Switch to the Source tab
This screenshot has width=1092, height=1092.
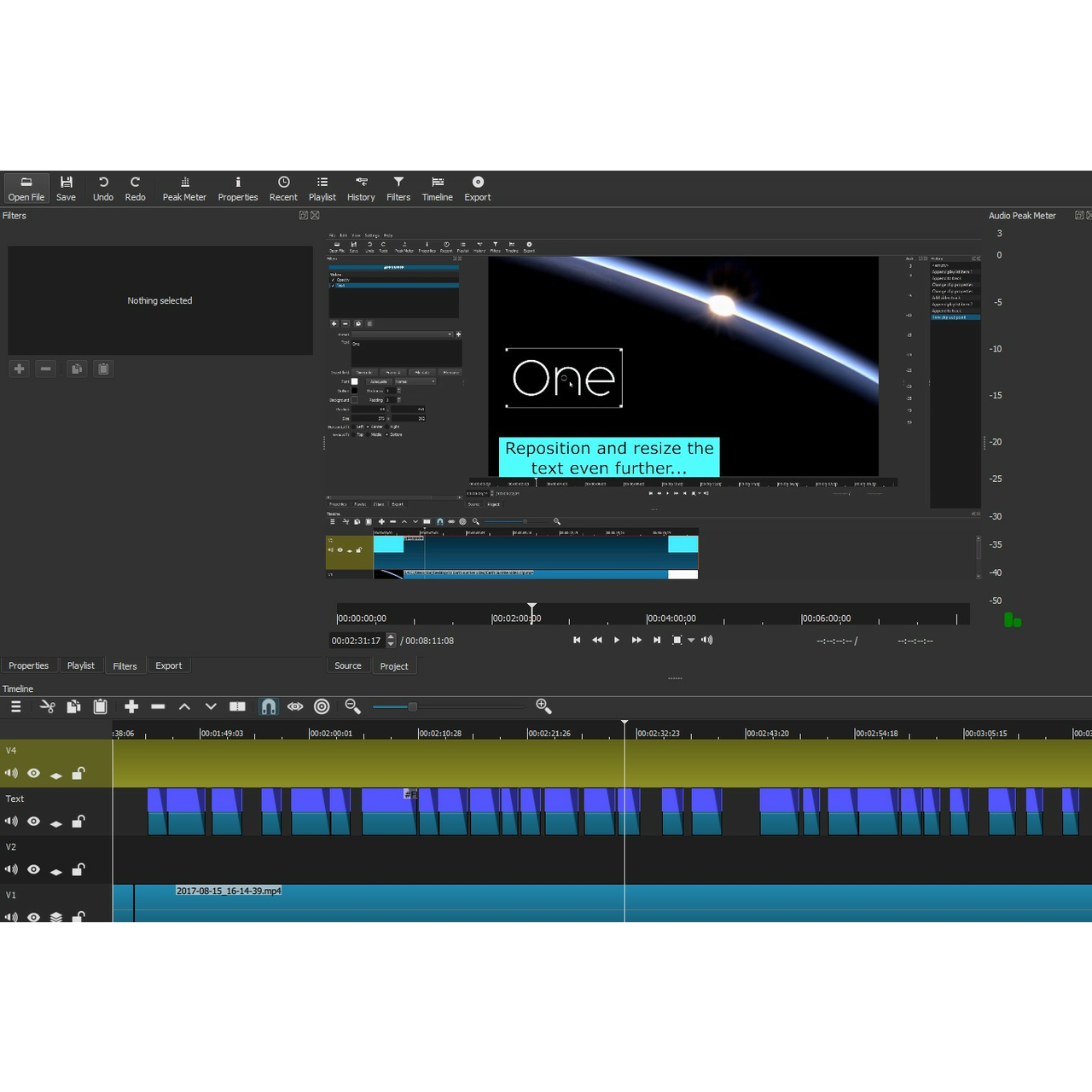tap(347, 665)
